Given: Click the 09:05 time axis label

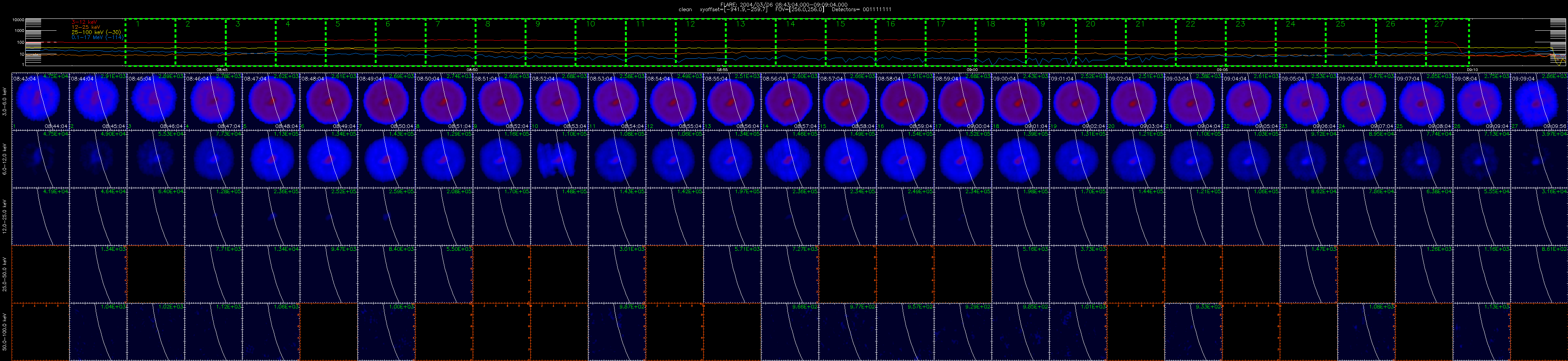Looking at the screenshot, I should point(1222,70).
